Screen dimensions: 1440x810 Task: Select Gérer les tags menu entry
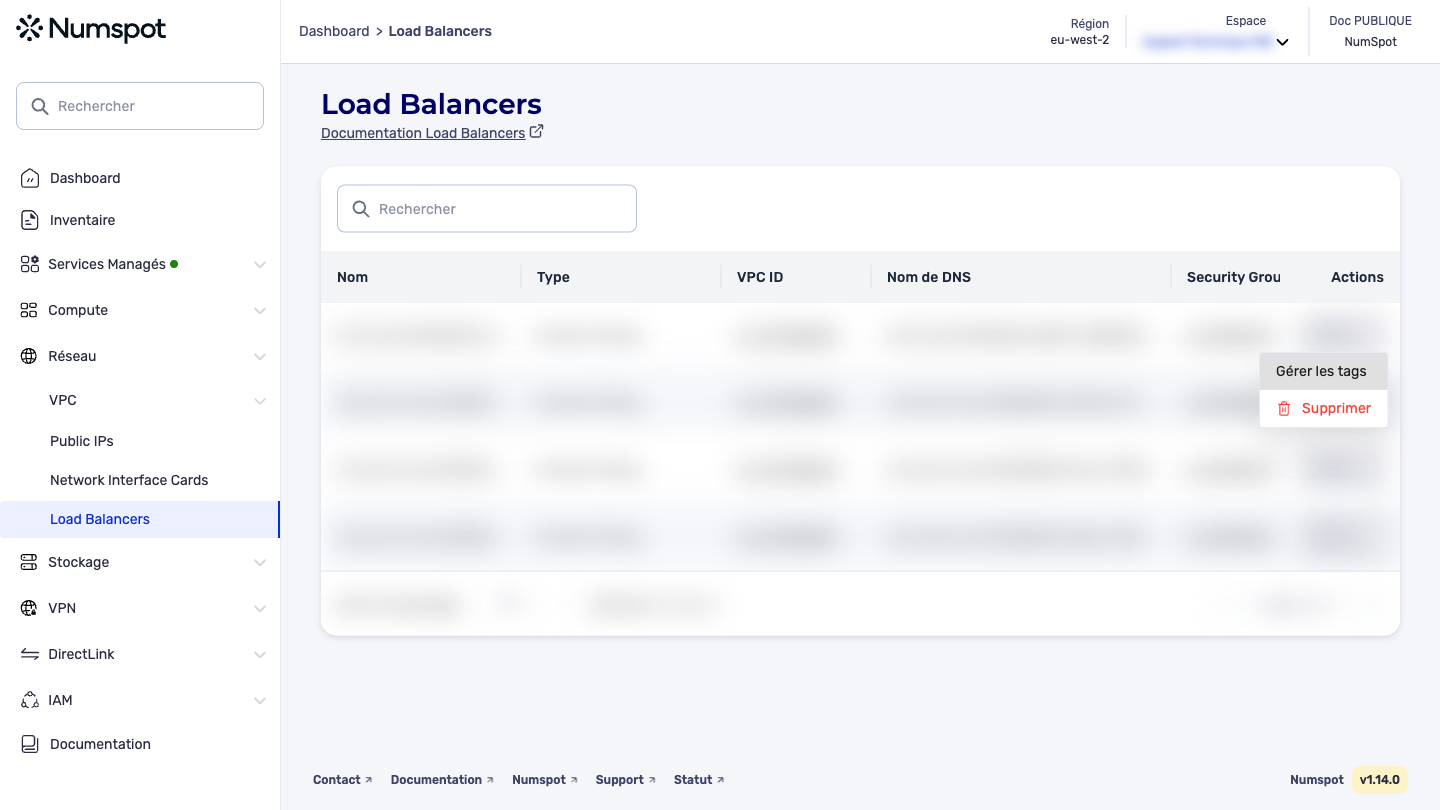pyautogui.click(x=1323, y=371)
